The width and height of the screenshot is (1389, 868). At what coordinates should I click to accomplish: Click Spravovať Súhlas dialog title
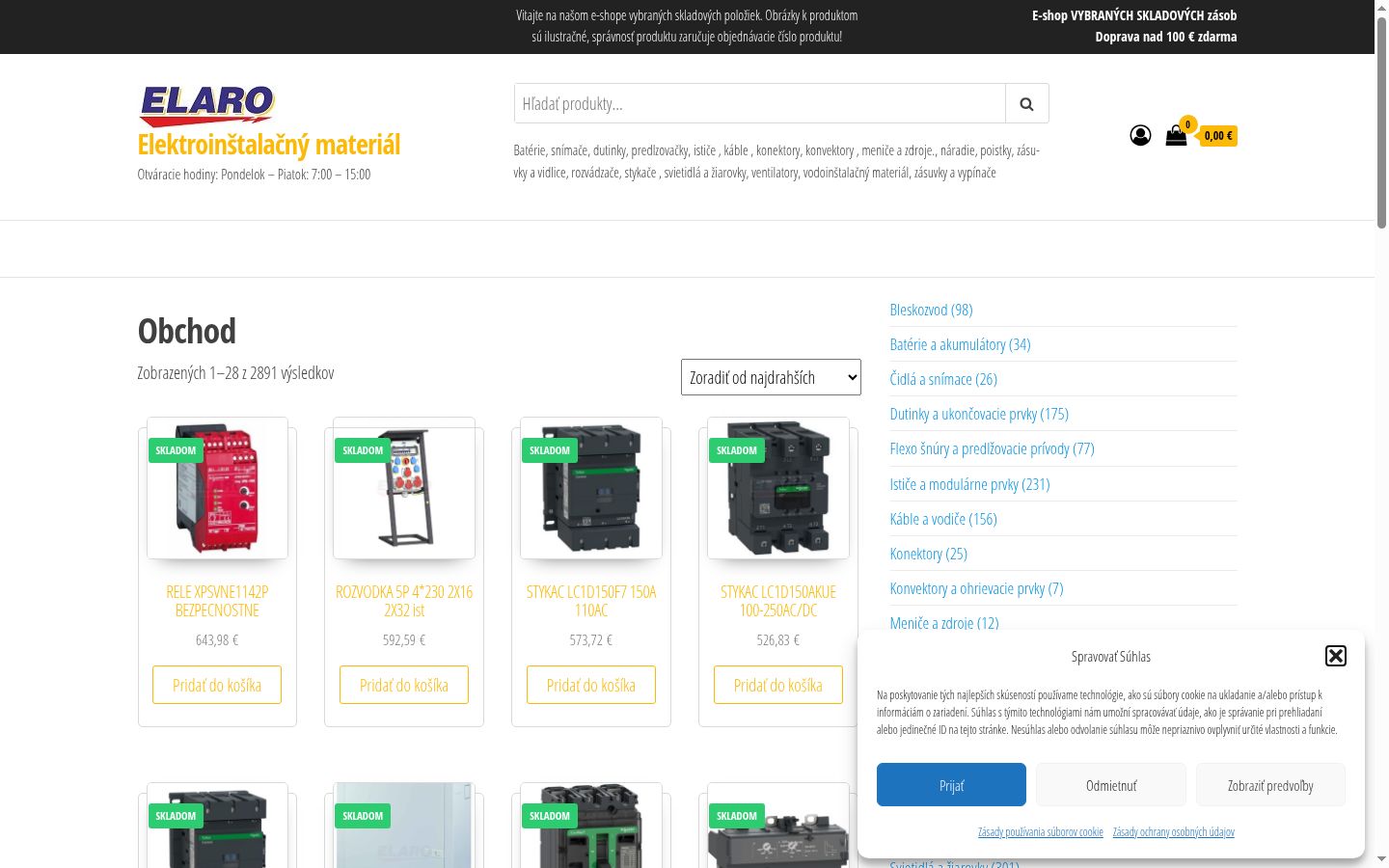point(1111,656)
